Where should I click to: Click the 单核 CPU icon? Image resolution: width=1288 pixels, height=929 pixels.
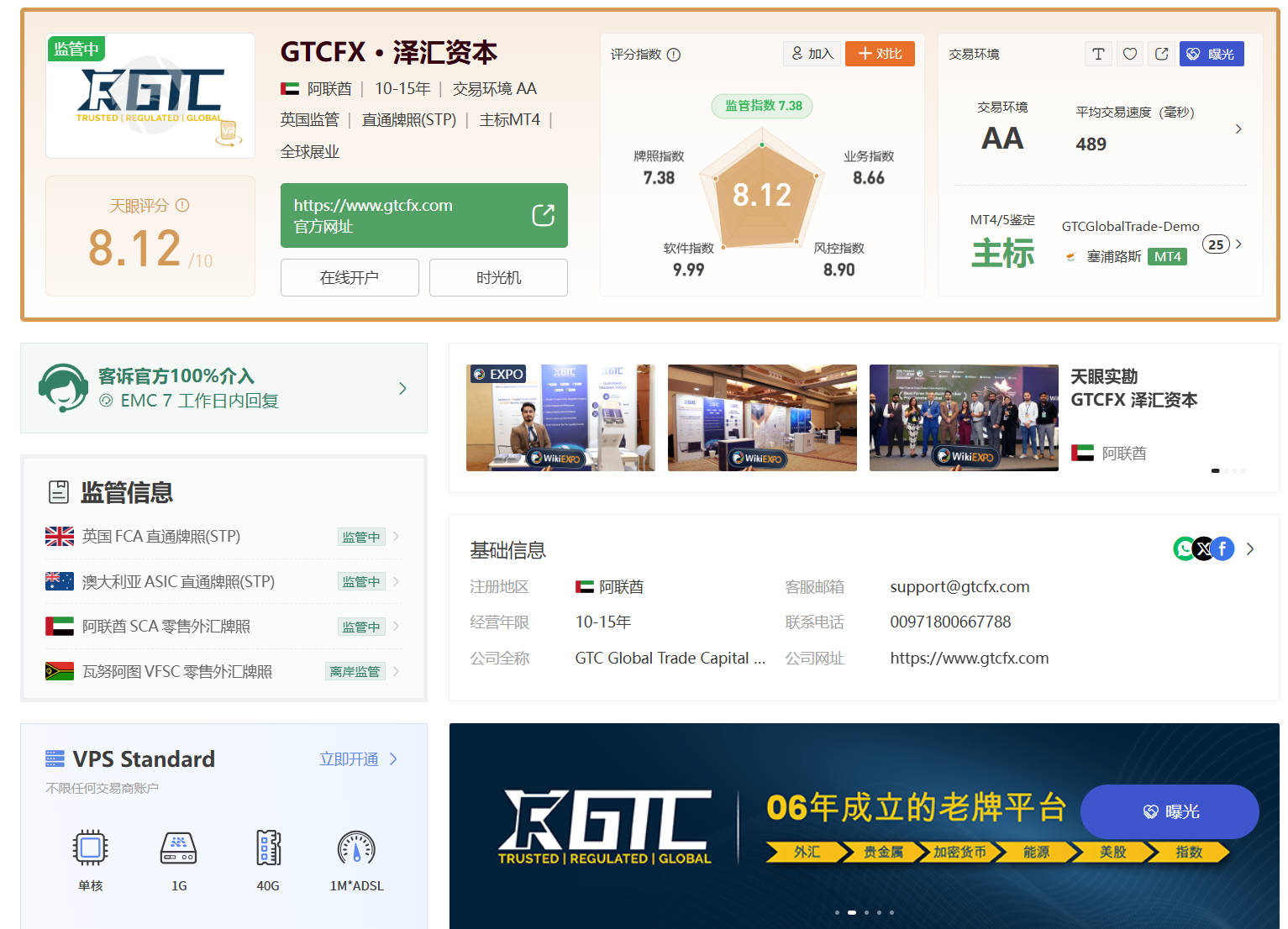(90, 848)
